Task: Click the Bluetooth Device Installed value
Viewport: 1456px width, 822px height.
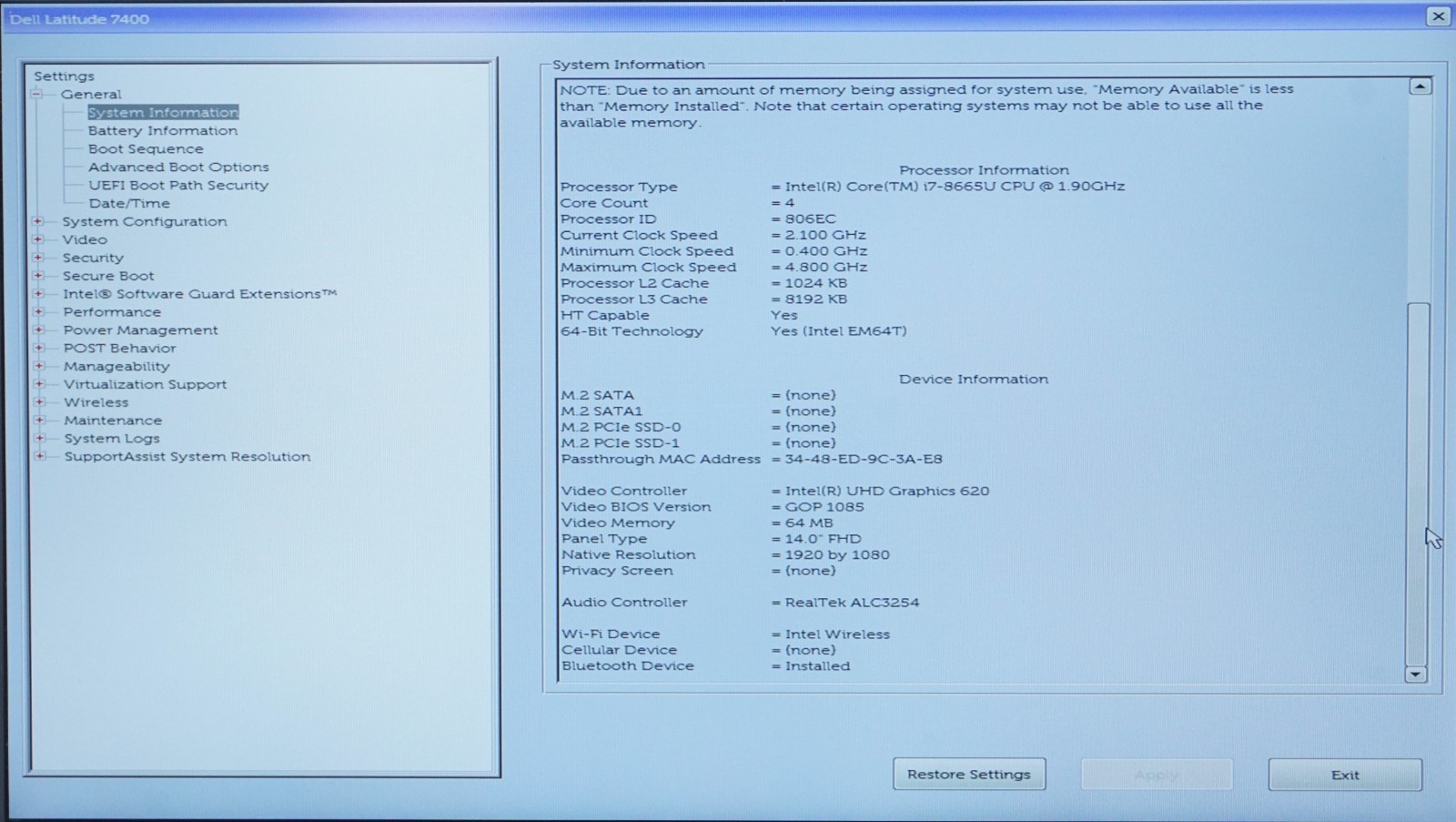Action: (817, 665)
